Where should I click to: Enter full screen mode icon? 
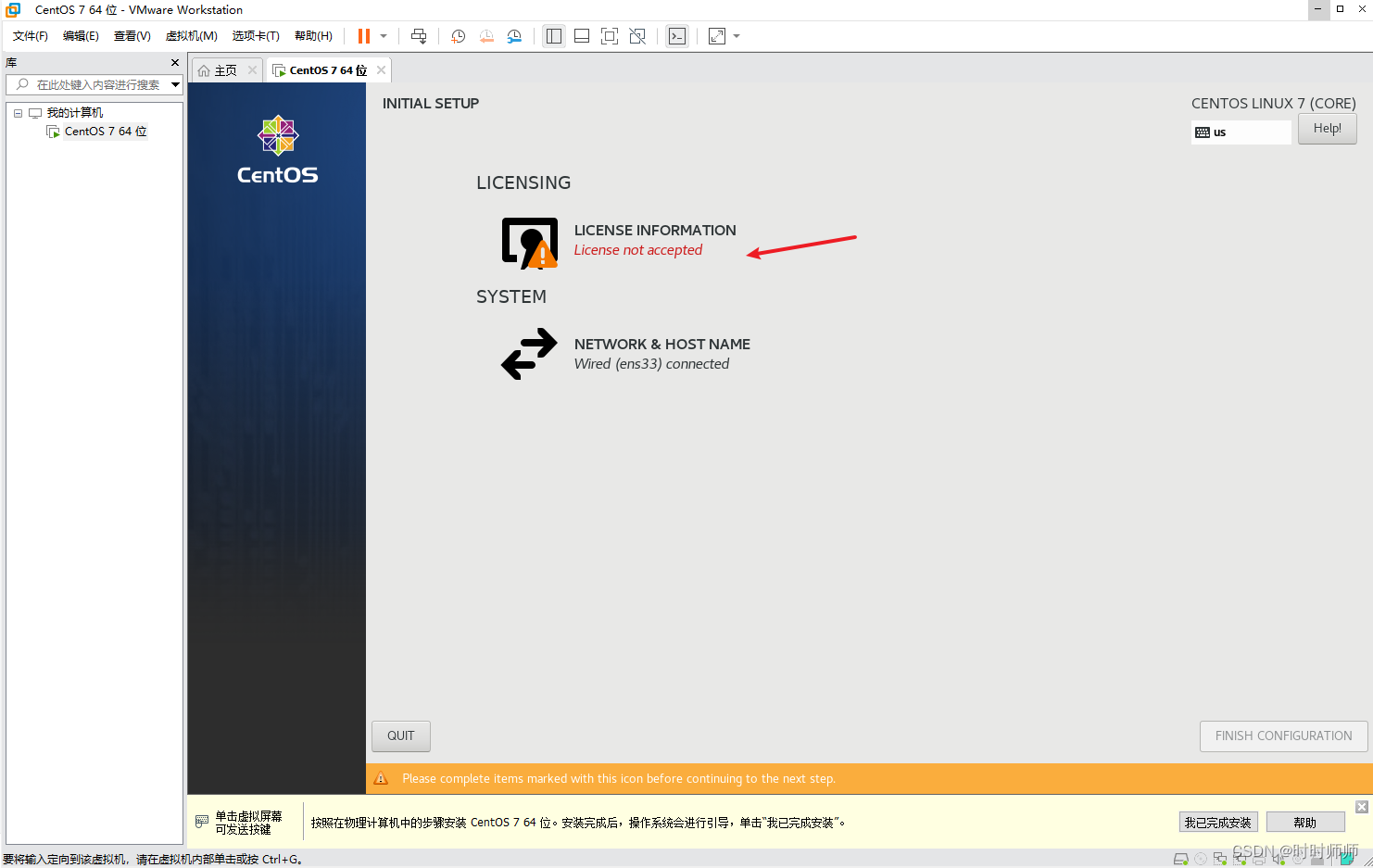tap(610, 36)
